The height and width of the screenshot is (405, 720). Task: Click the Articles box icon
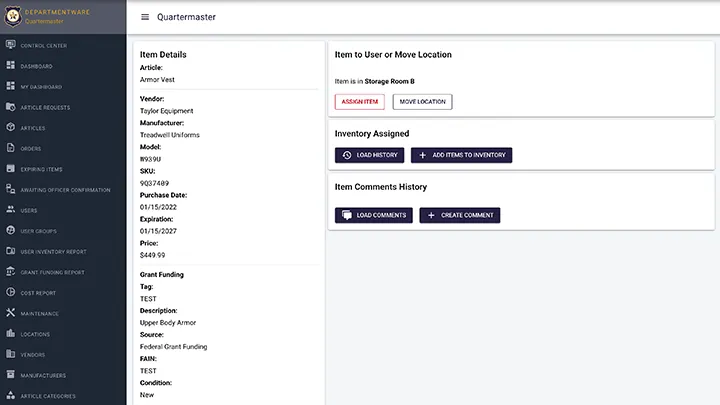click(11, 128)
